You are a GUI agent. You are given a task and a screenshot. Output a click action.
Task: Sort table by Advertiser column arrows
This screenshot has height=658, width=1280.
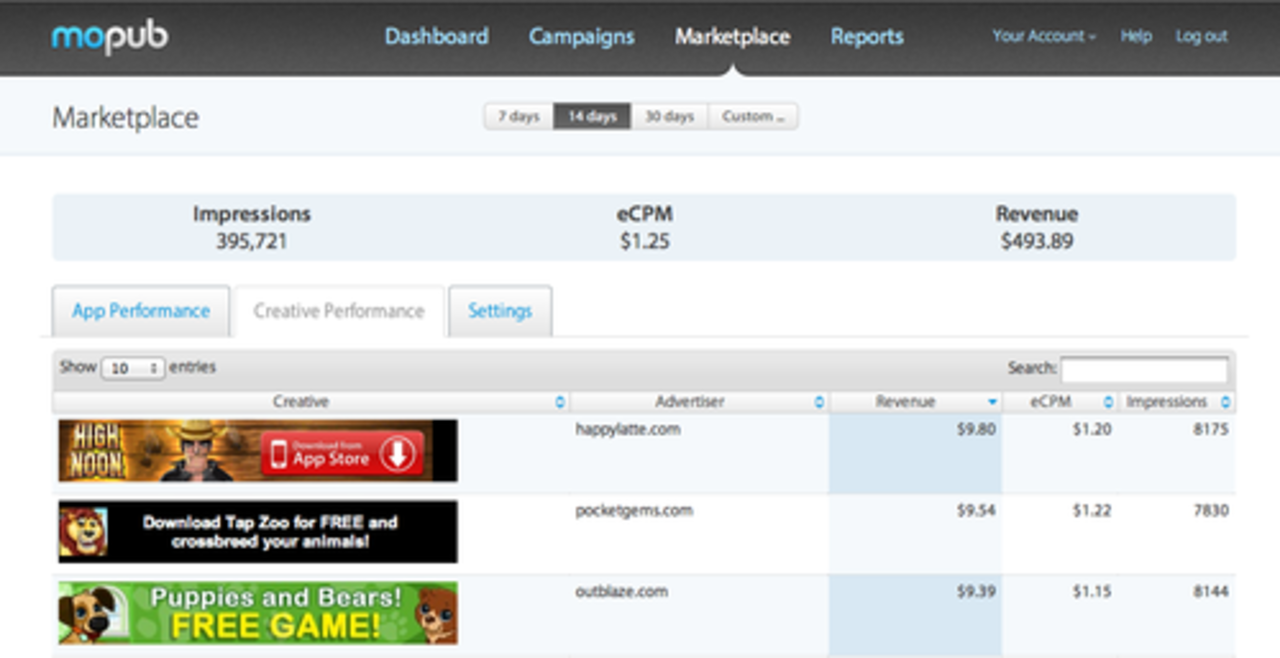click(819, 402)
